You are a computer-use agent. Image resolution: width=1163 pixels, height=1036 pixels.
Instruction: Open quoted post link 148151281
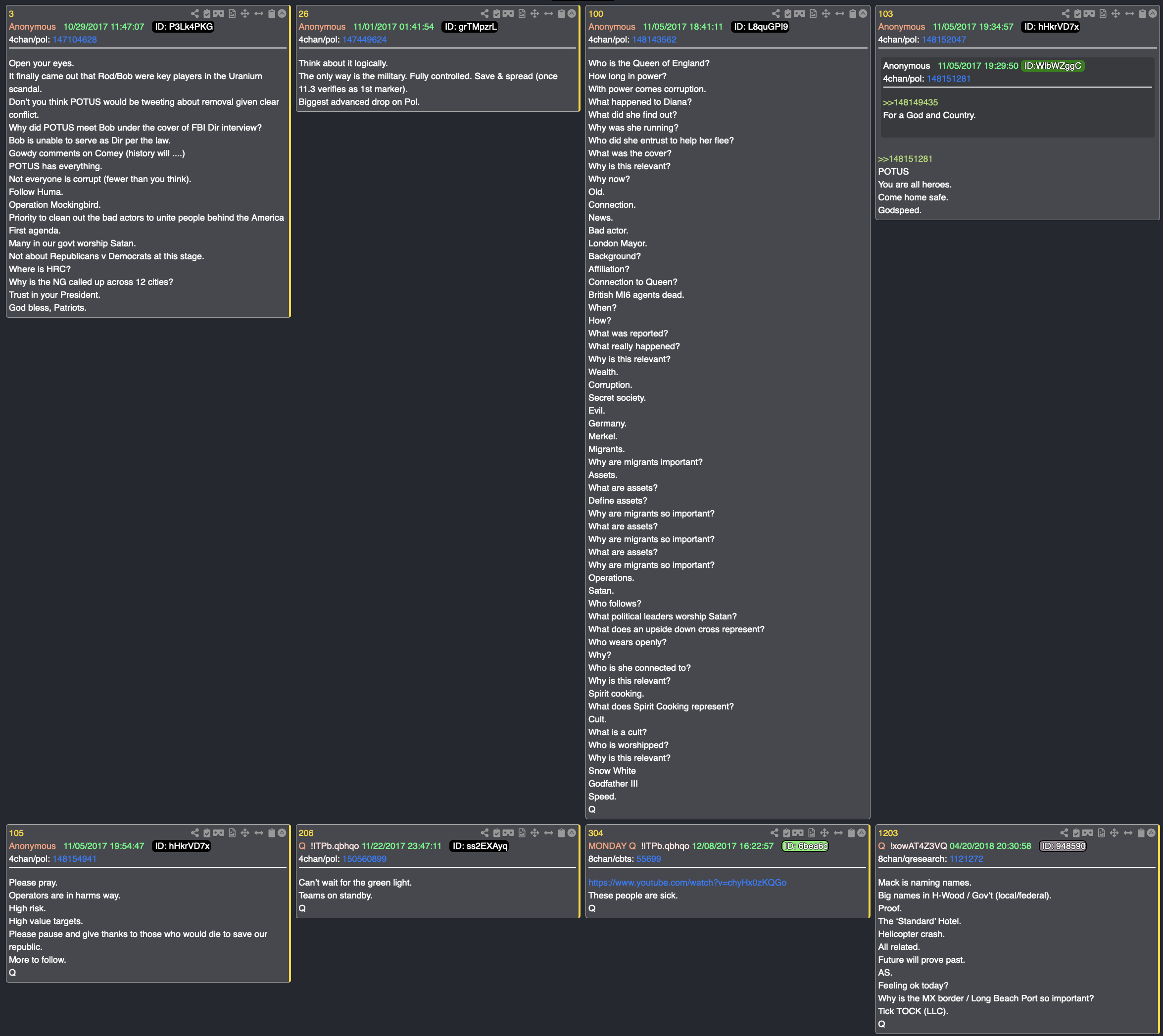948,79
